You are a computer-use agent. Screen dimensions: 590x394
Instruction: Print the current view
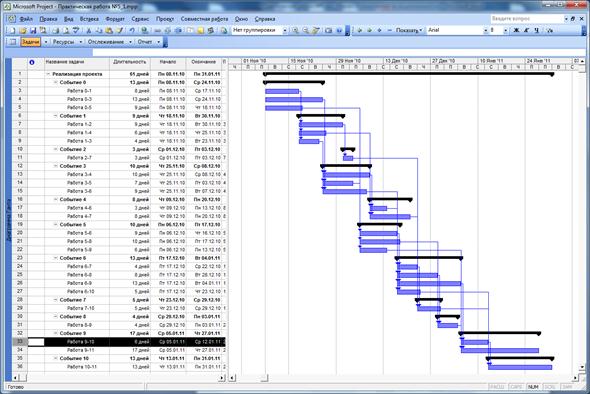click(56, 30)
